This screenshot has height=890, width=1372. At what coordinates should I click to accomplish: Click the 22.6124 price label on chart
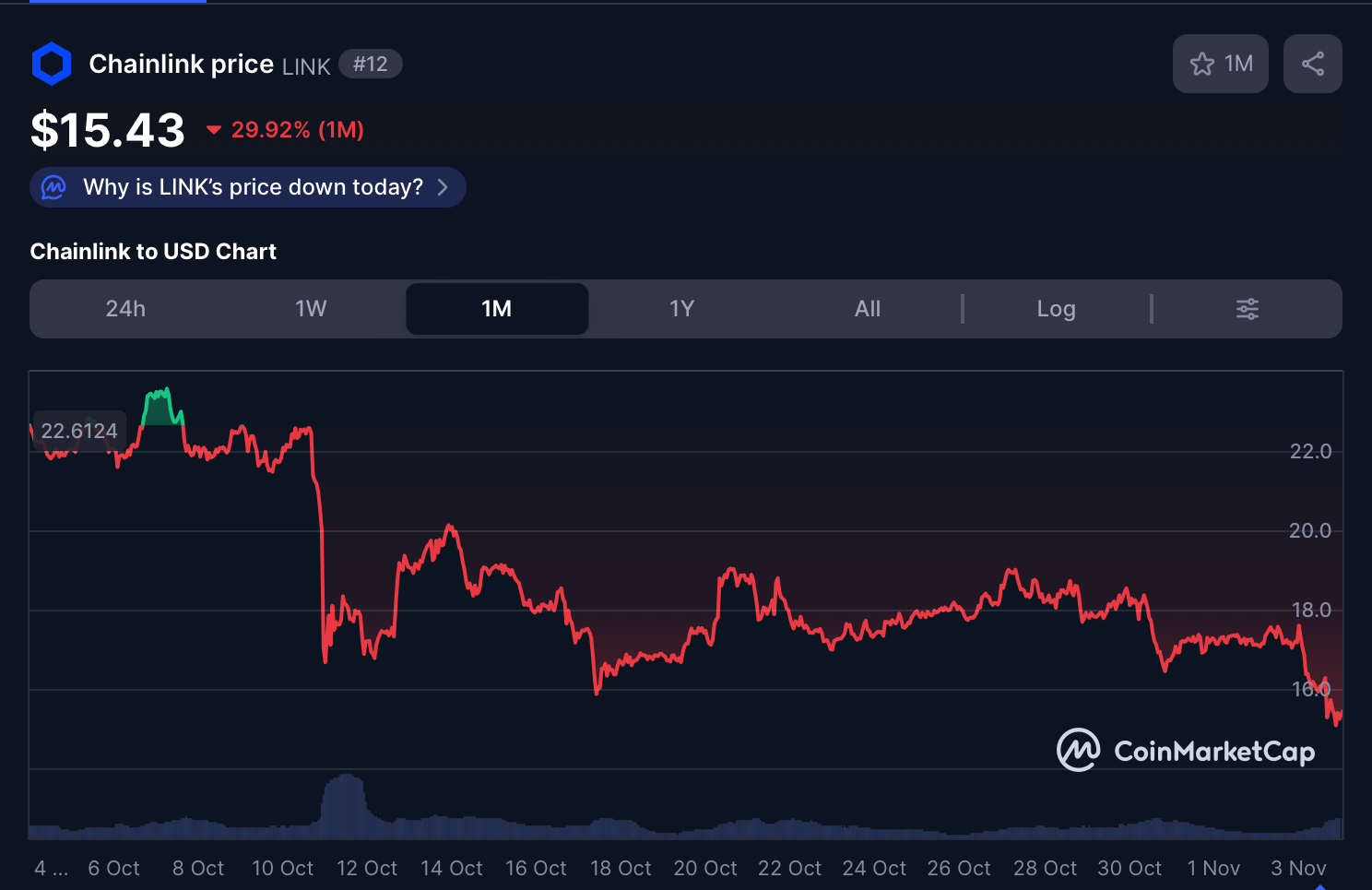tap(79, 431)
